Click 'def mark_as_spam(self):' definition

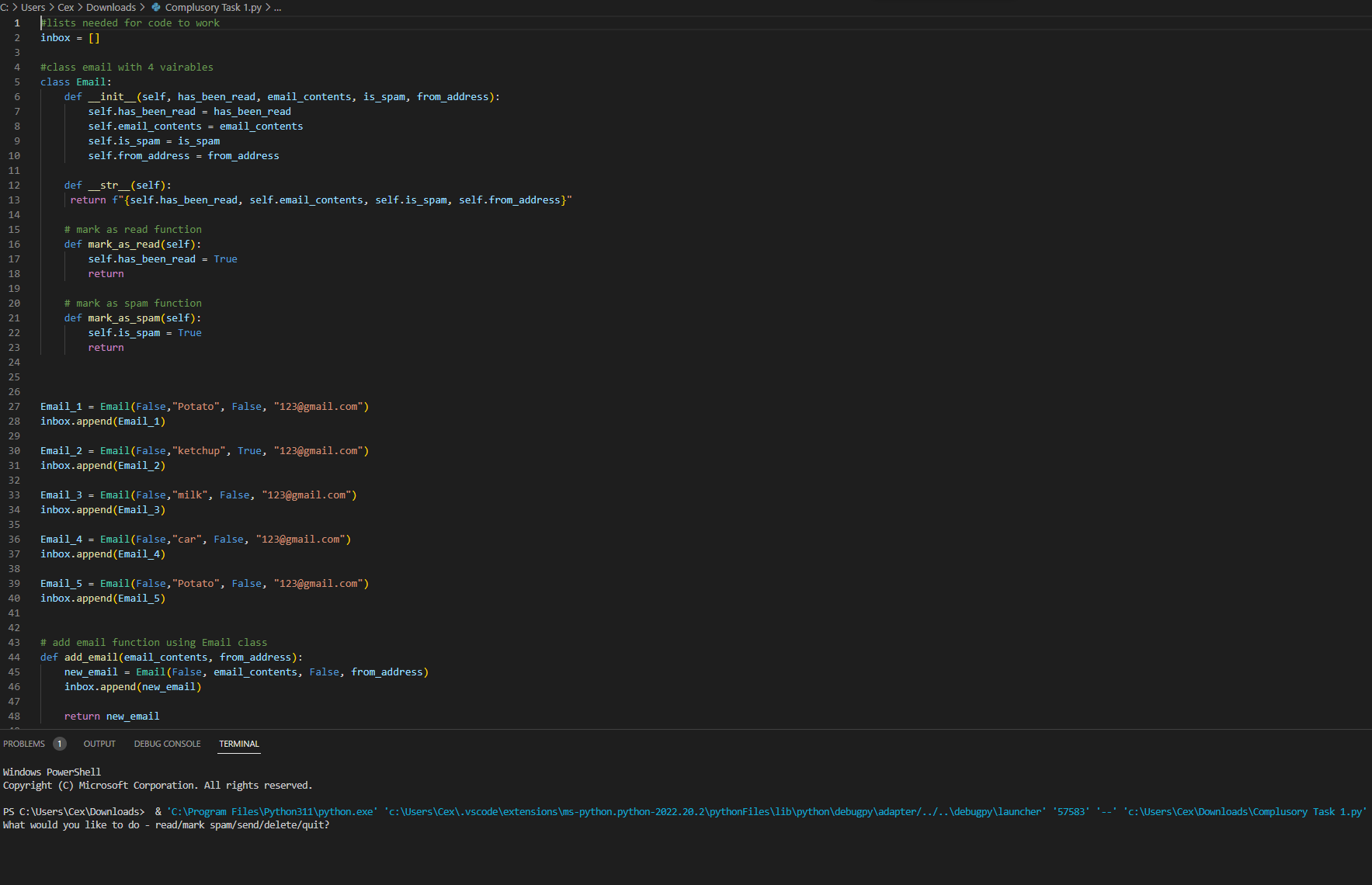[133, 318]
